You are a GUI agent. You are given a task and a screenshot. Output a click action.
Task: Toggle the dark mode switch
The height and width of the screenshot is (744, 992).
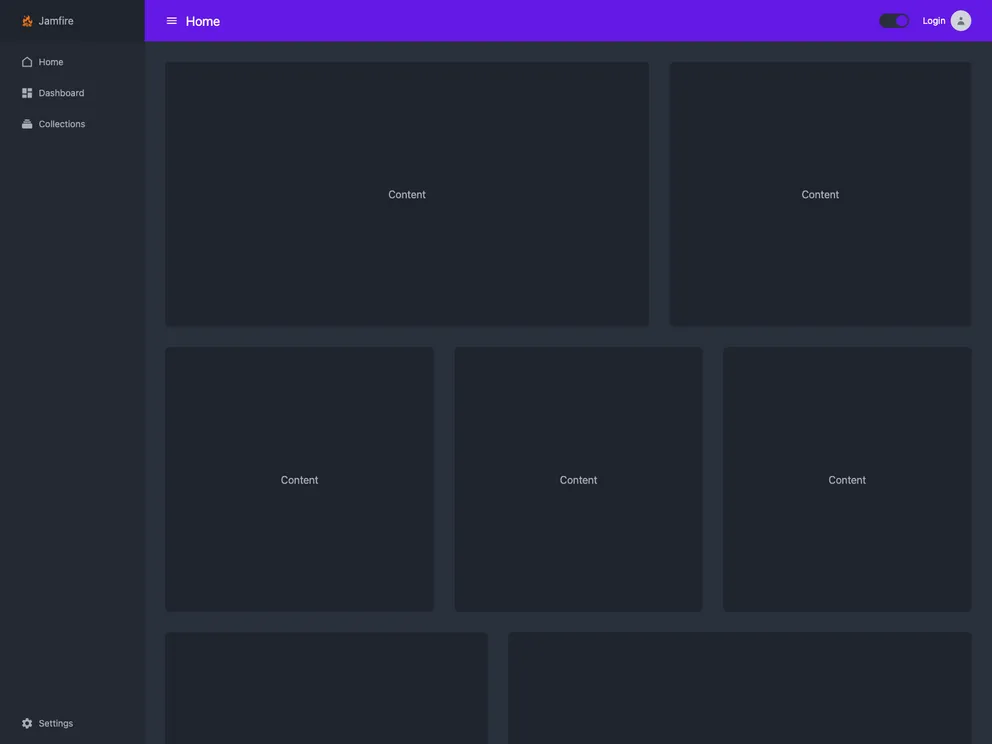(894, 21)
